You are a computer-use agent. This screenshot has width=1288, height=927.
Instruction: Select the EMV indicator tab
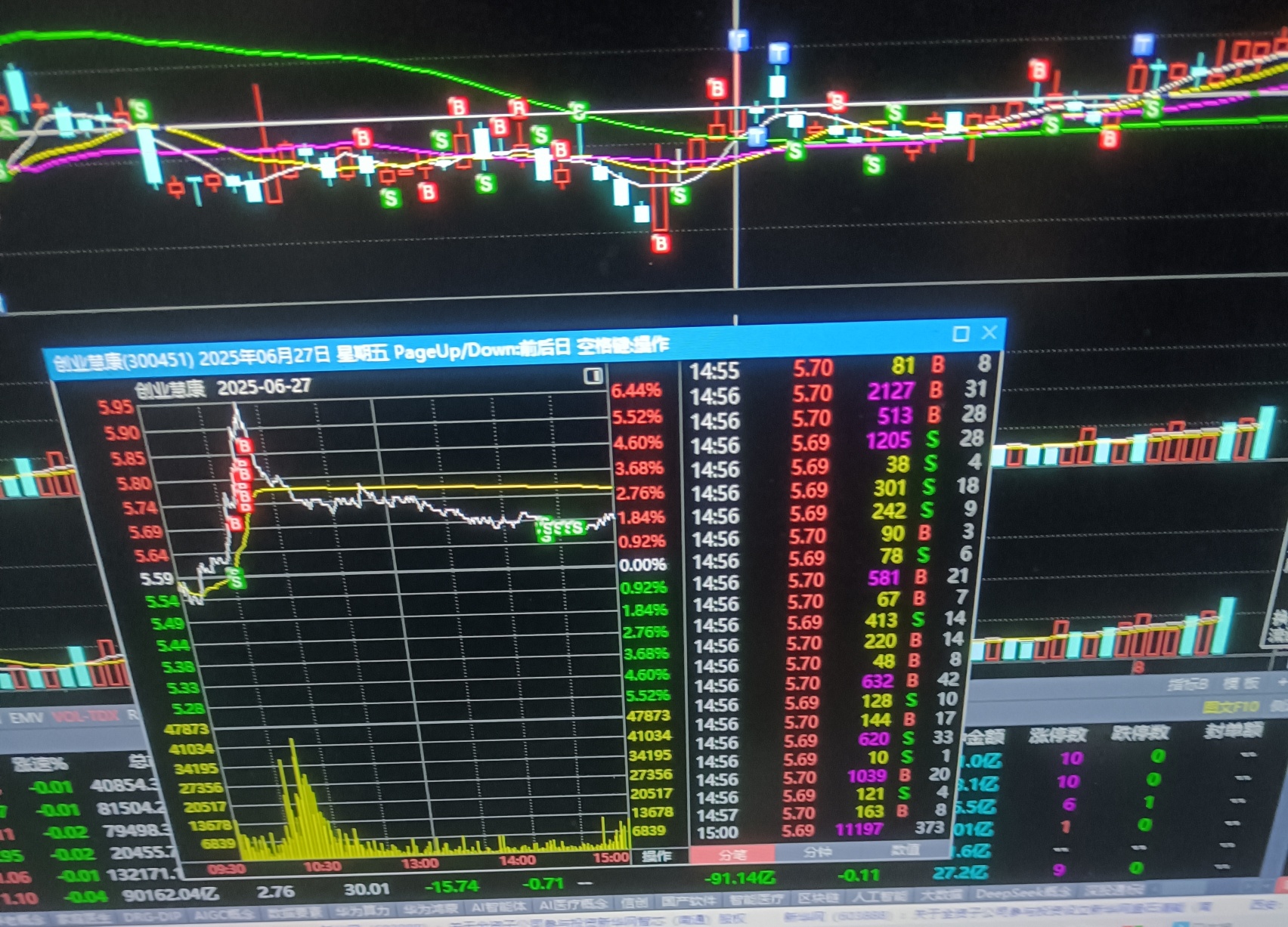coord(25,717)
